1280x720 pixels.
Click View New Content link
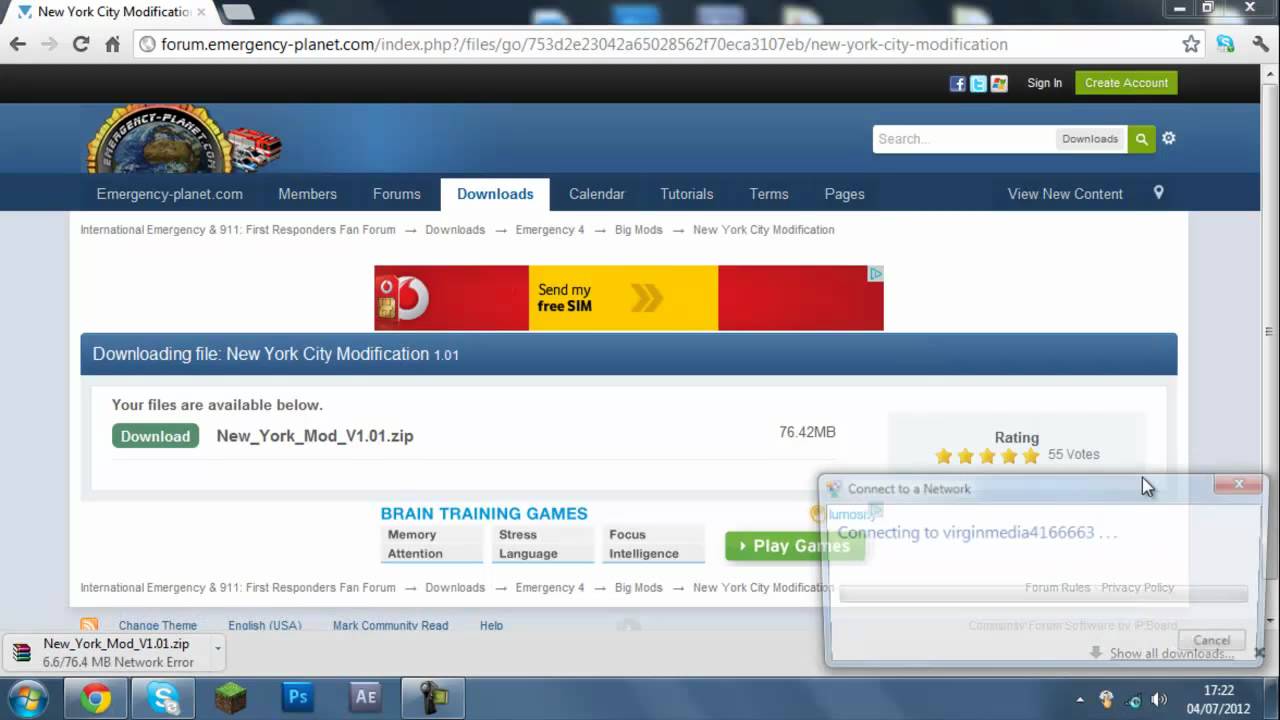pyautogui.click(x=1065, y=194)
